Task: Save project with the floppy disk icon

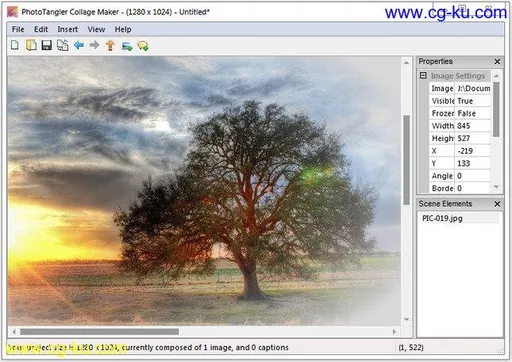Action: click(47, 45)
